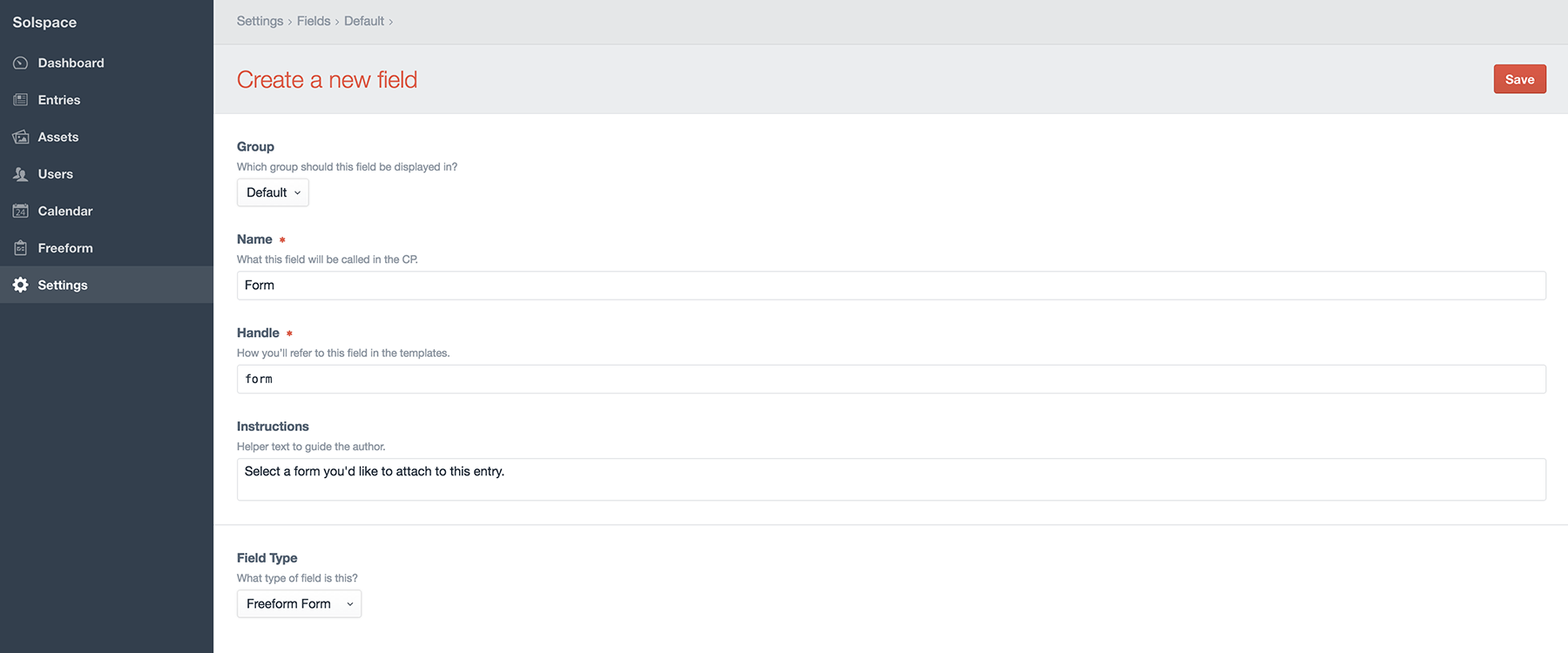
Task: Select Freeform in the sidebar menu
Action: coord(65,248)
